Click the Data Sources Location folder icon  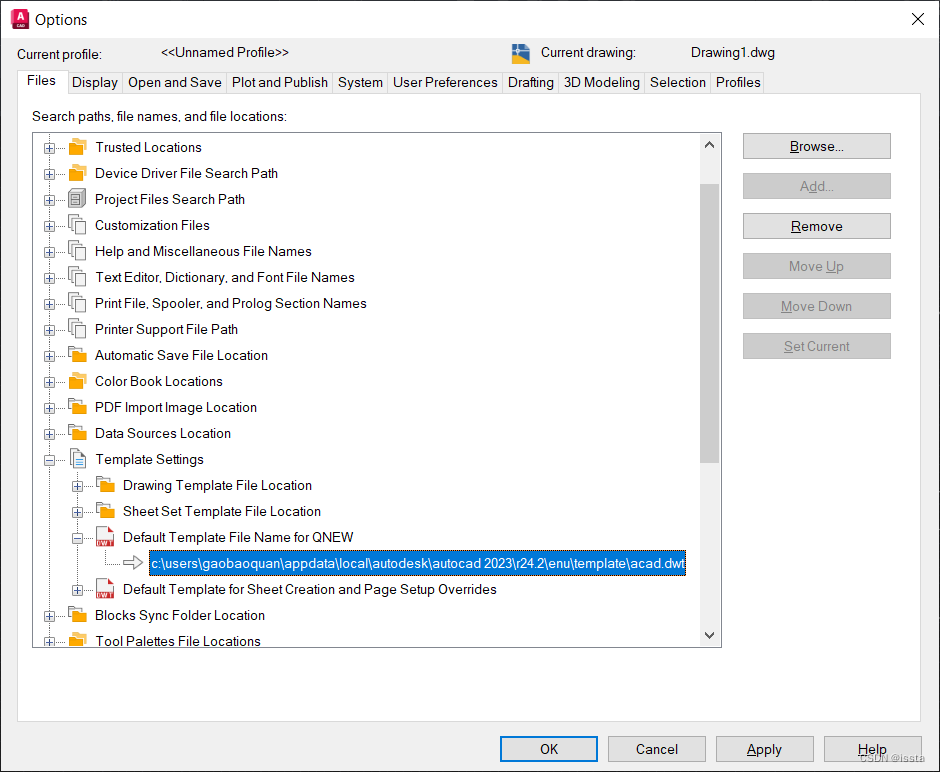pos(77,433)
